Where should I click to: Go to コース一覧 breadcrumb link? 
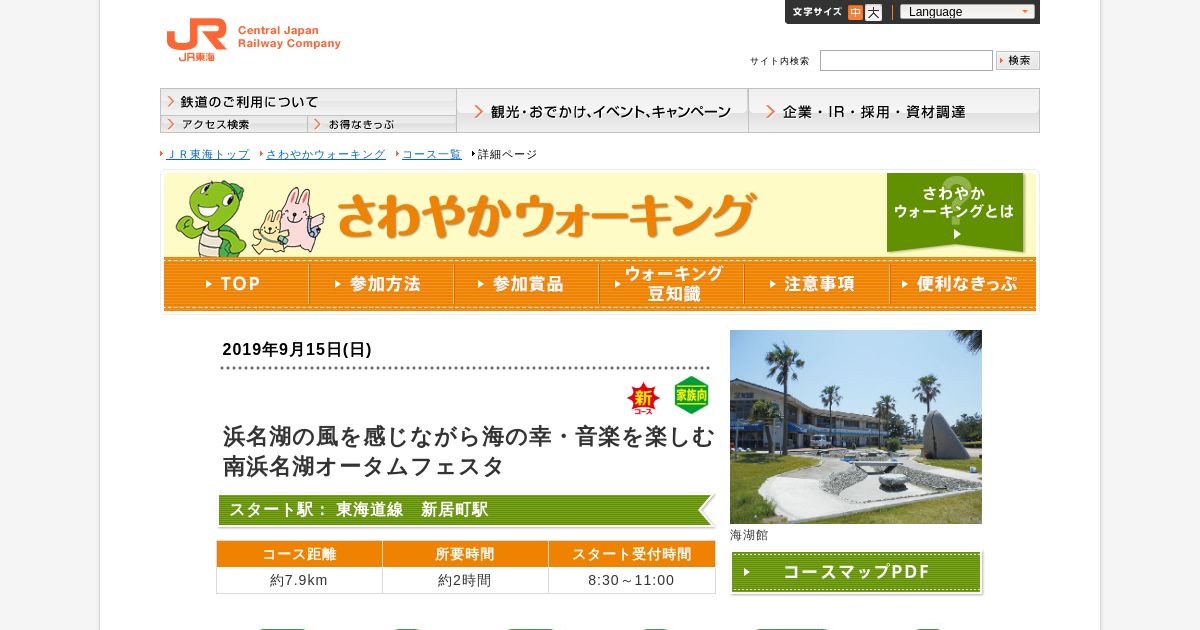[x=432, y=154]
